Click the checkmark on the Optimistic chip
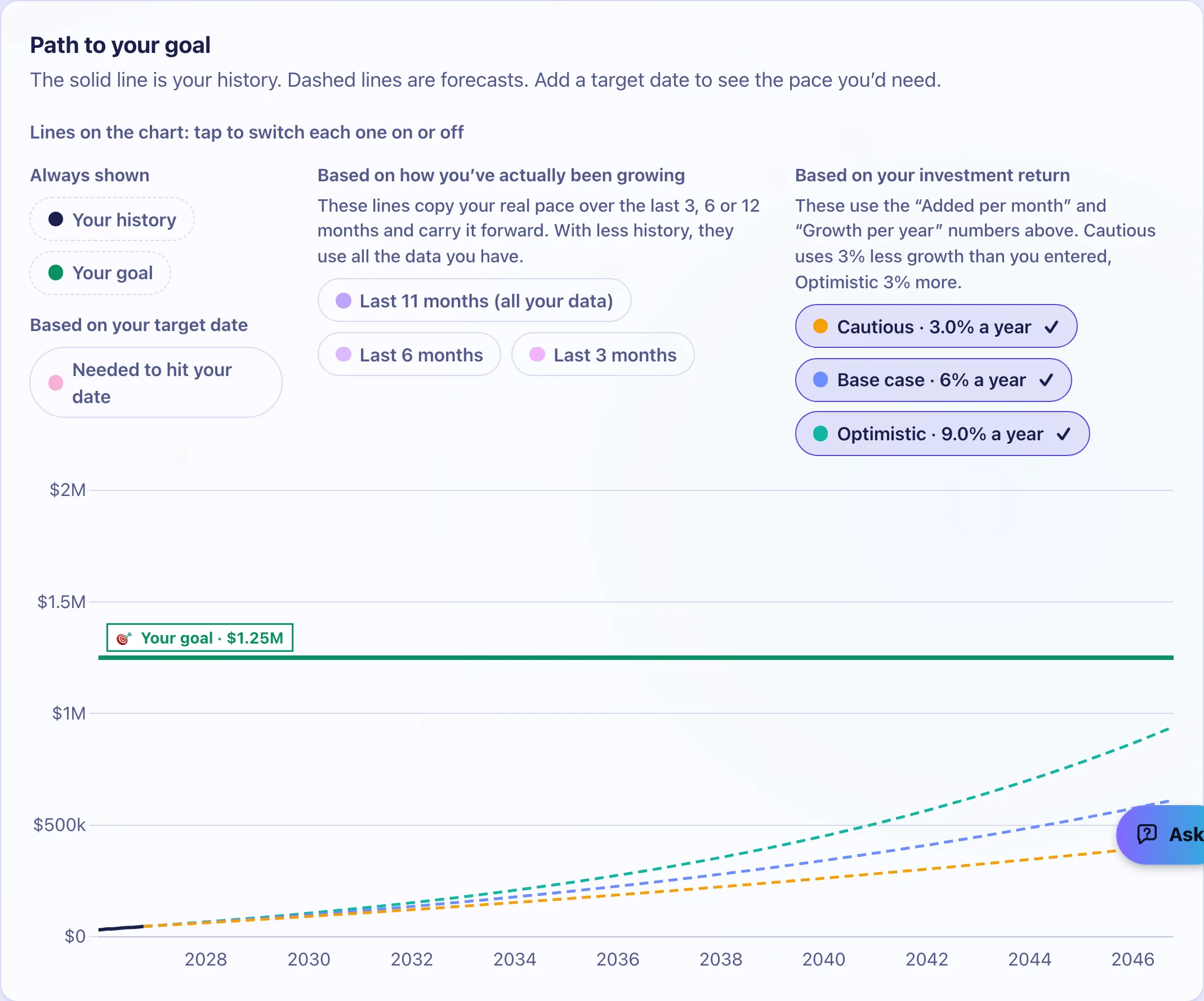Image resolution: width=1204 pixels, height=1001 pixels. point(1063,434)
